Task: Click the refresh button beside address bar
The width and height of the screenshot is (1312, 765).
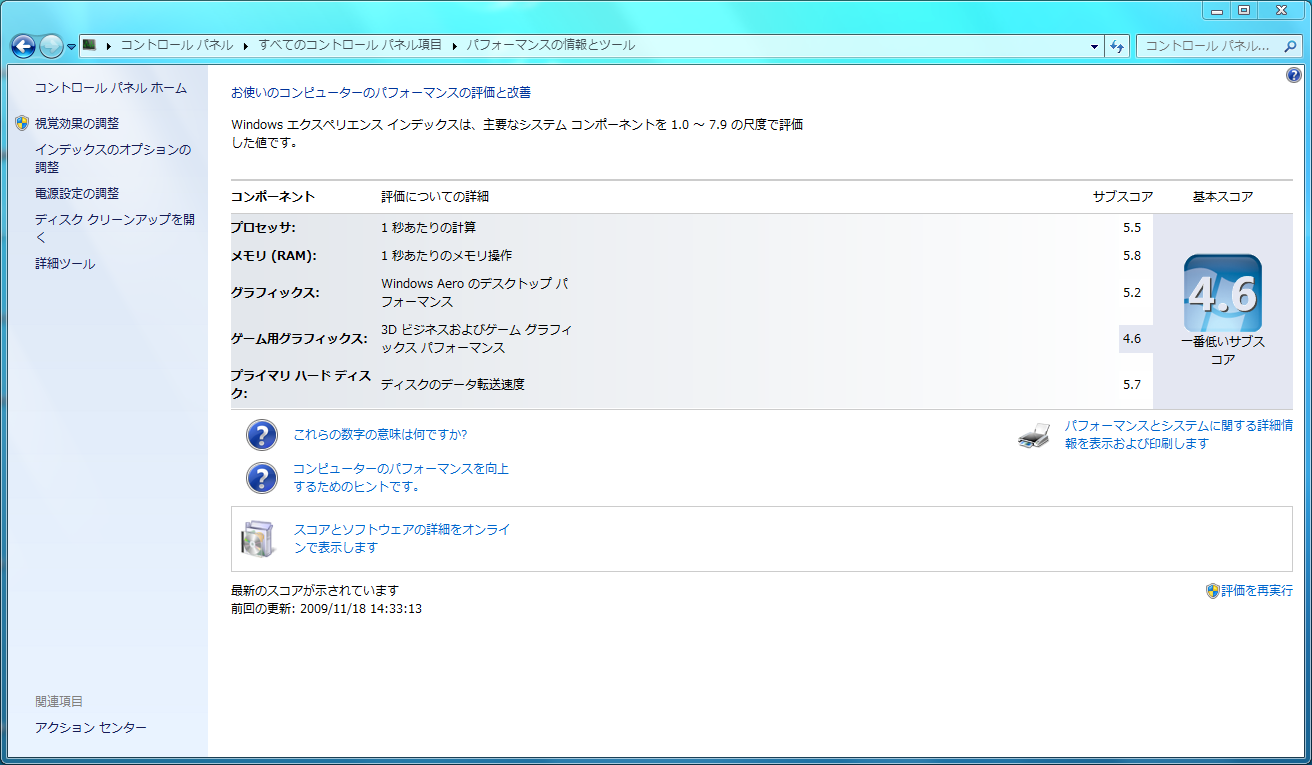Action: [1117, 46]
